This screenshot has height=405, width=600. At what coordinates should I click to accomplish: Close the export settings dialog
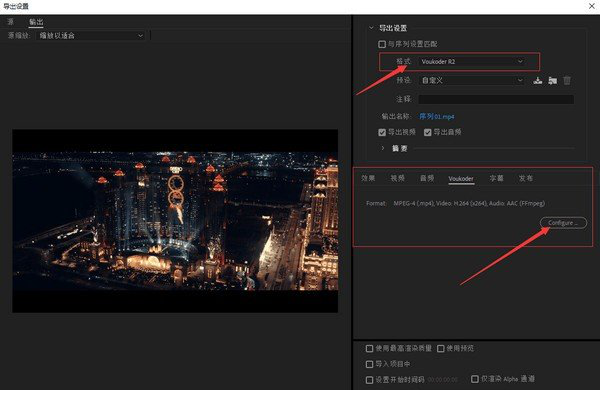pyautogui.click(x=592, y=6)
